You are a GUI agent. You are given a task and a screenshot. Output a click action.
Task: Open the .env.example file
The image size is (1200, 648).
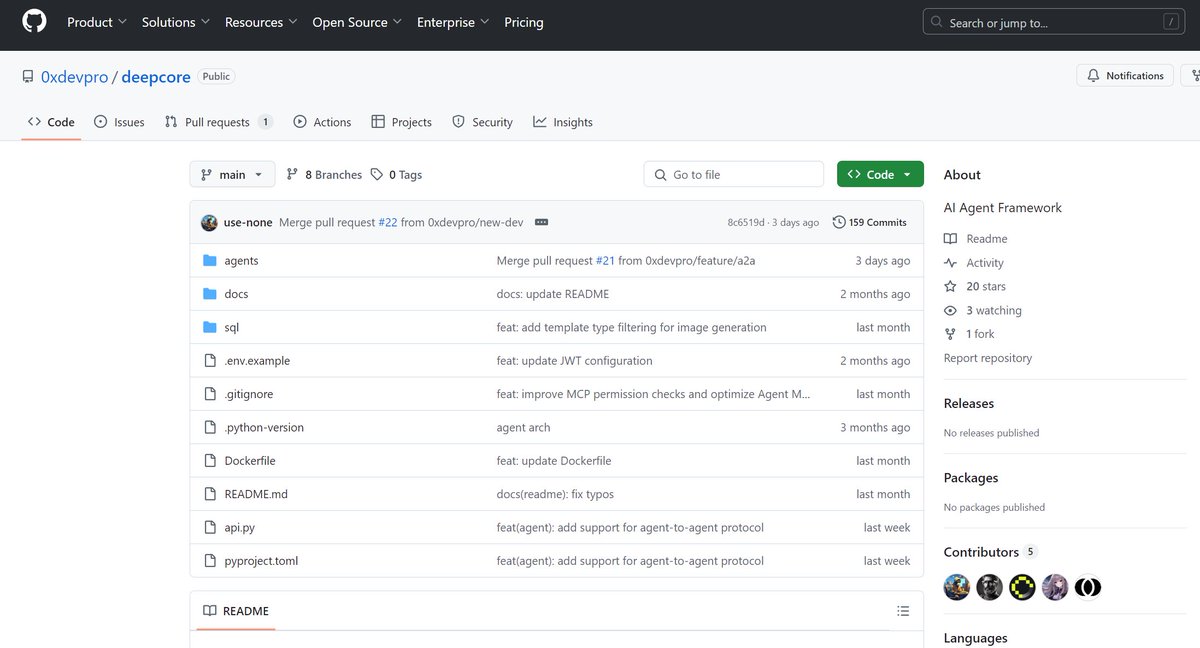[257, 361]
